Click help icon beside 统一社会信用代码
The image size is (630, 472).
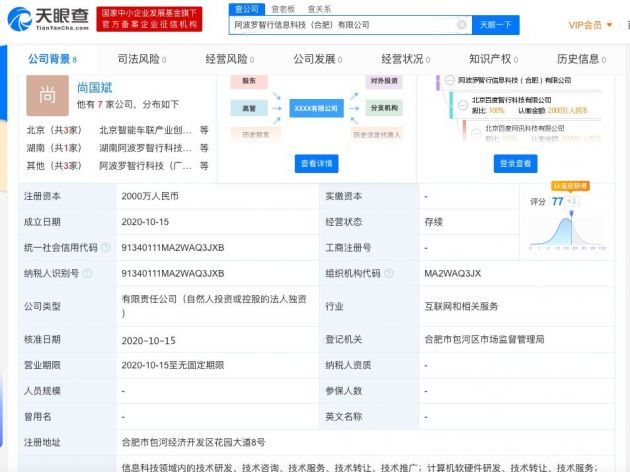pyautogui.click(x=106, y=247)
